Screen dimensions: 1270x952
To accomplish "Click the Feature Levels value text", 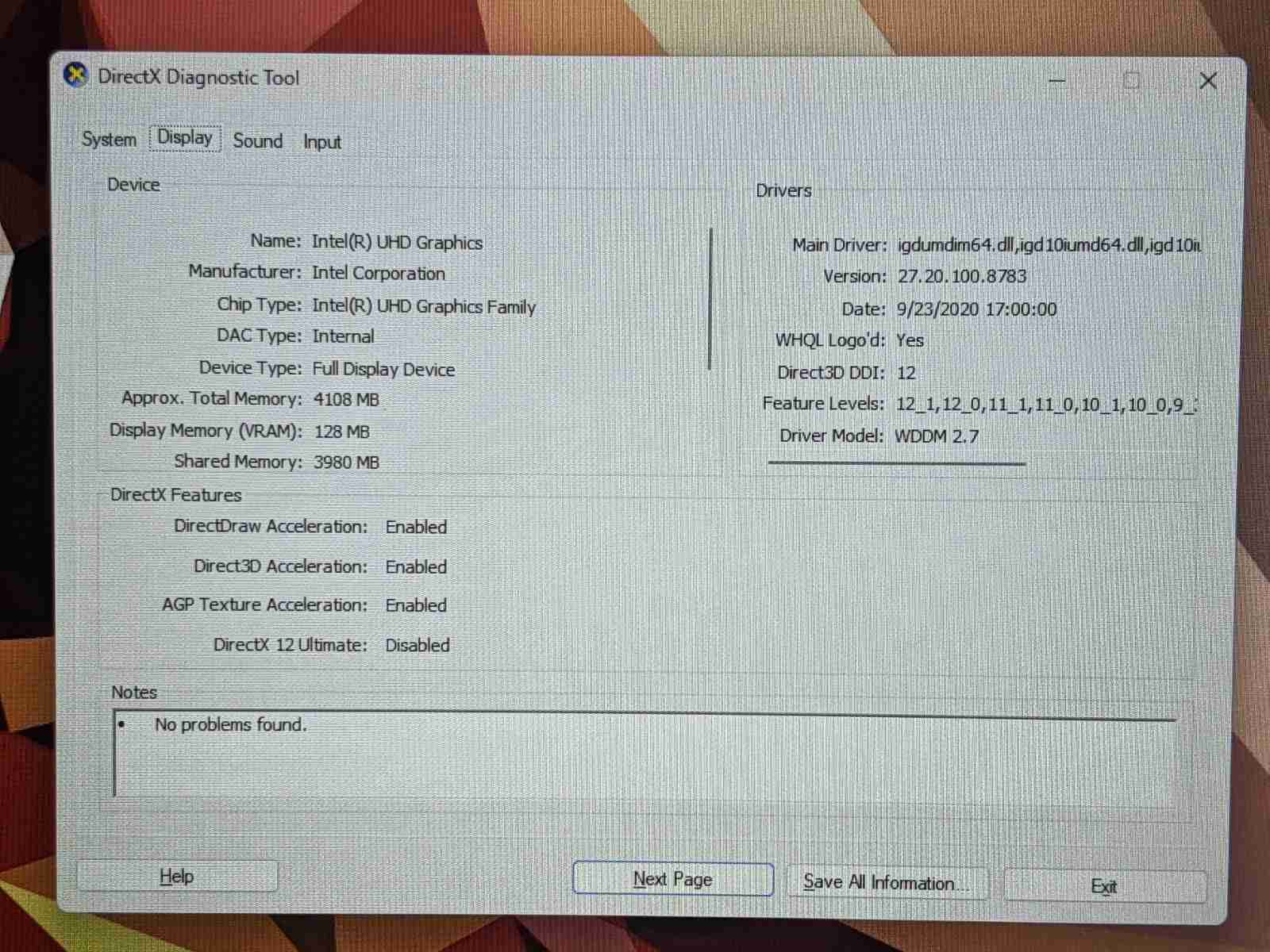I will [1045, 405].
